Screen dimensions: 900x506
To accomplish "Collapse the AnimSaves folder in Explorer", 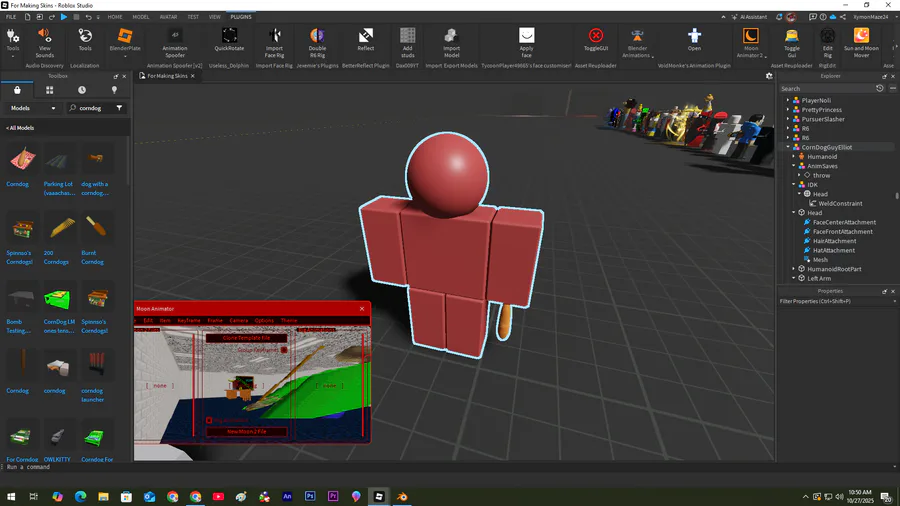I will pyautogui.click(x=794, y=166).
